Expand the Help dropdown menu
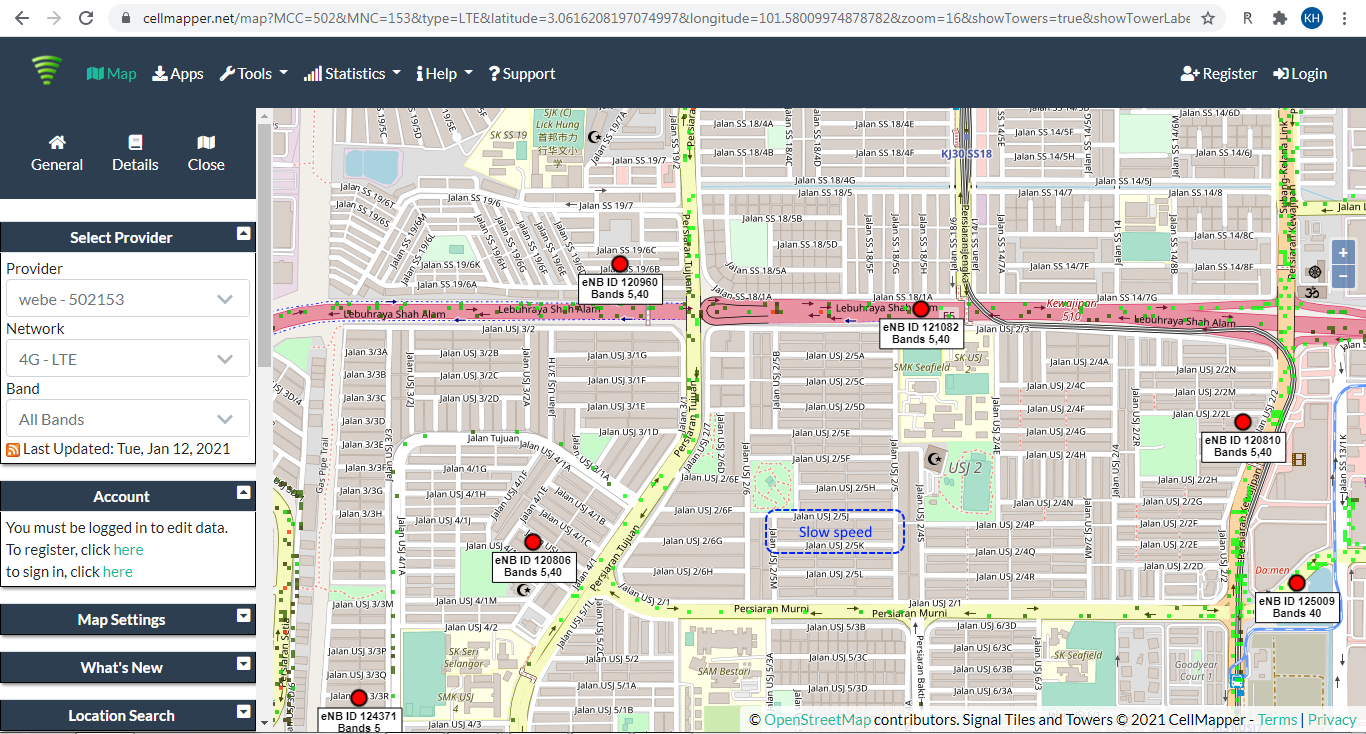This screenshot has width=1366, height=734. click(x=444, y=73)
